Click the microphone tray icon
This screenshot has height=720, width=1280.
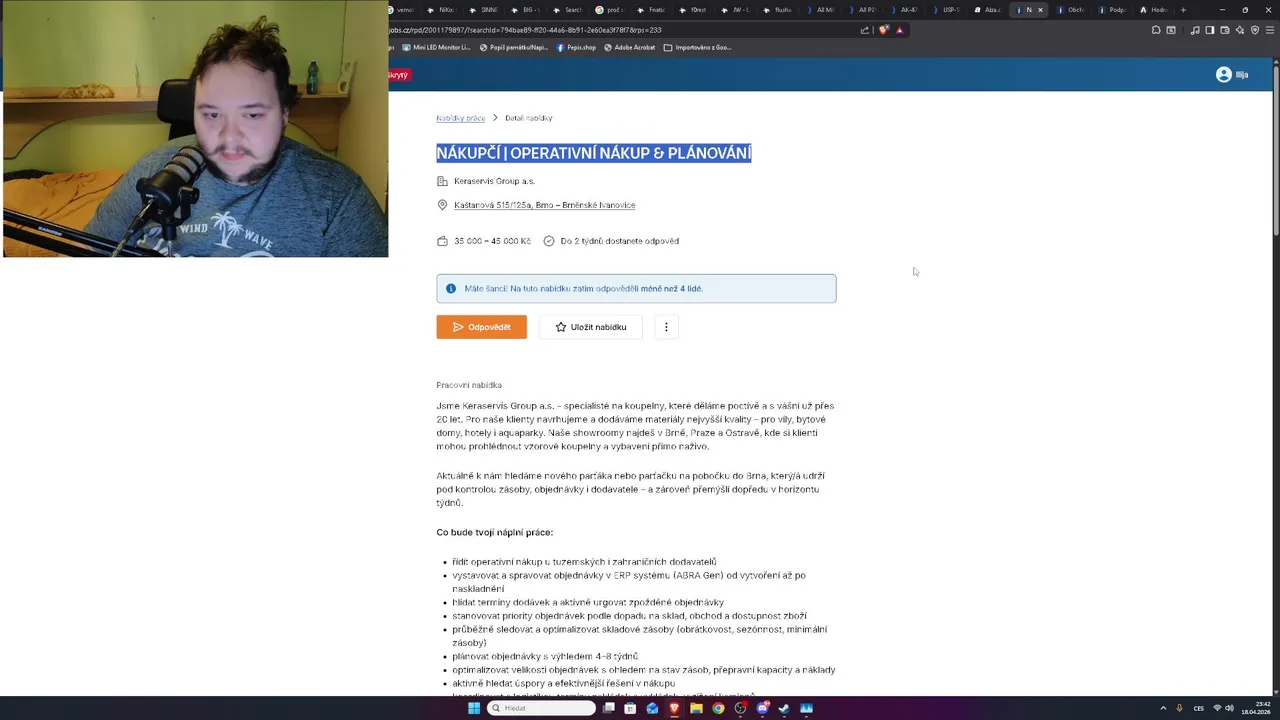pos(1179,708)
